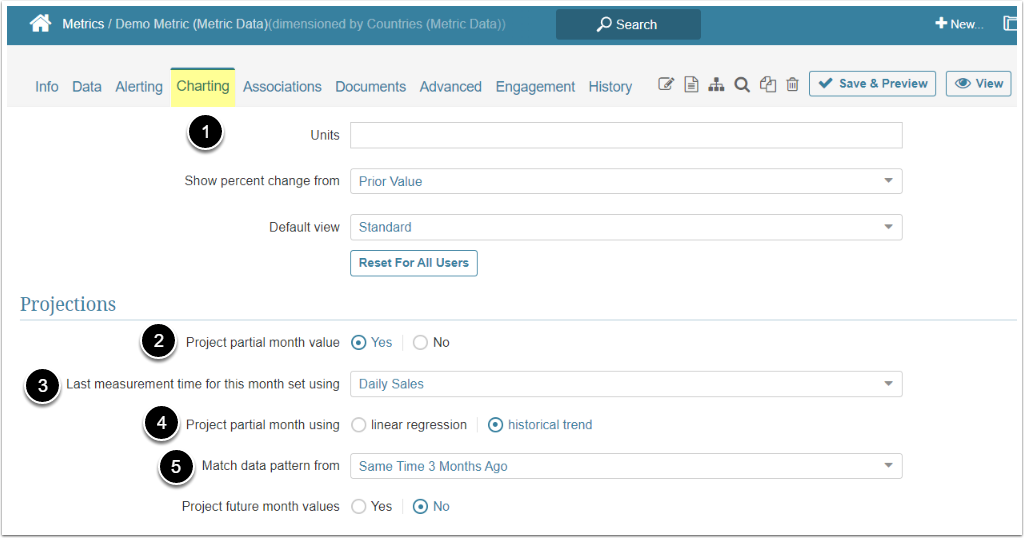This screenshot has width=1024, height=538.
Task: Open Match data pattern from dropdown
Action: tap(626, 466)
